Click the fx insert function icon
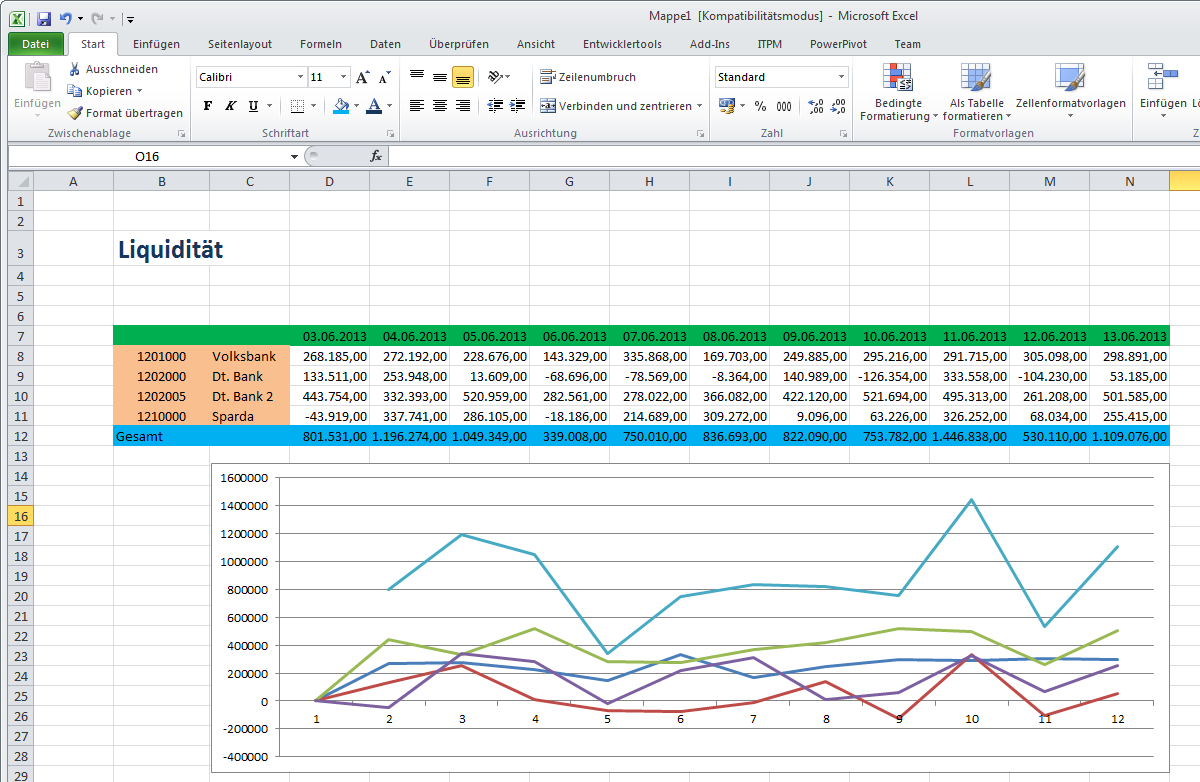Image resolution: width=1200 pixels, height=782 pixels. (376, 156)
